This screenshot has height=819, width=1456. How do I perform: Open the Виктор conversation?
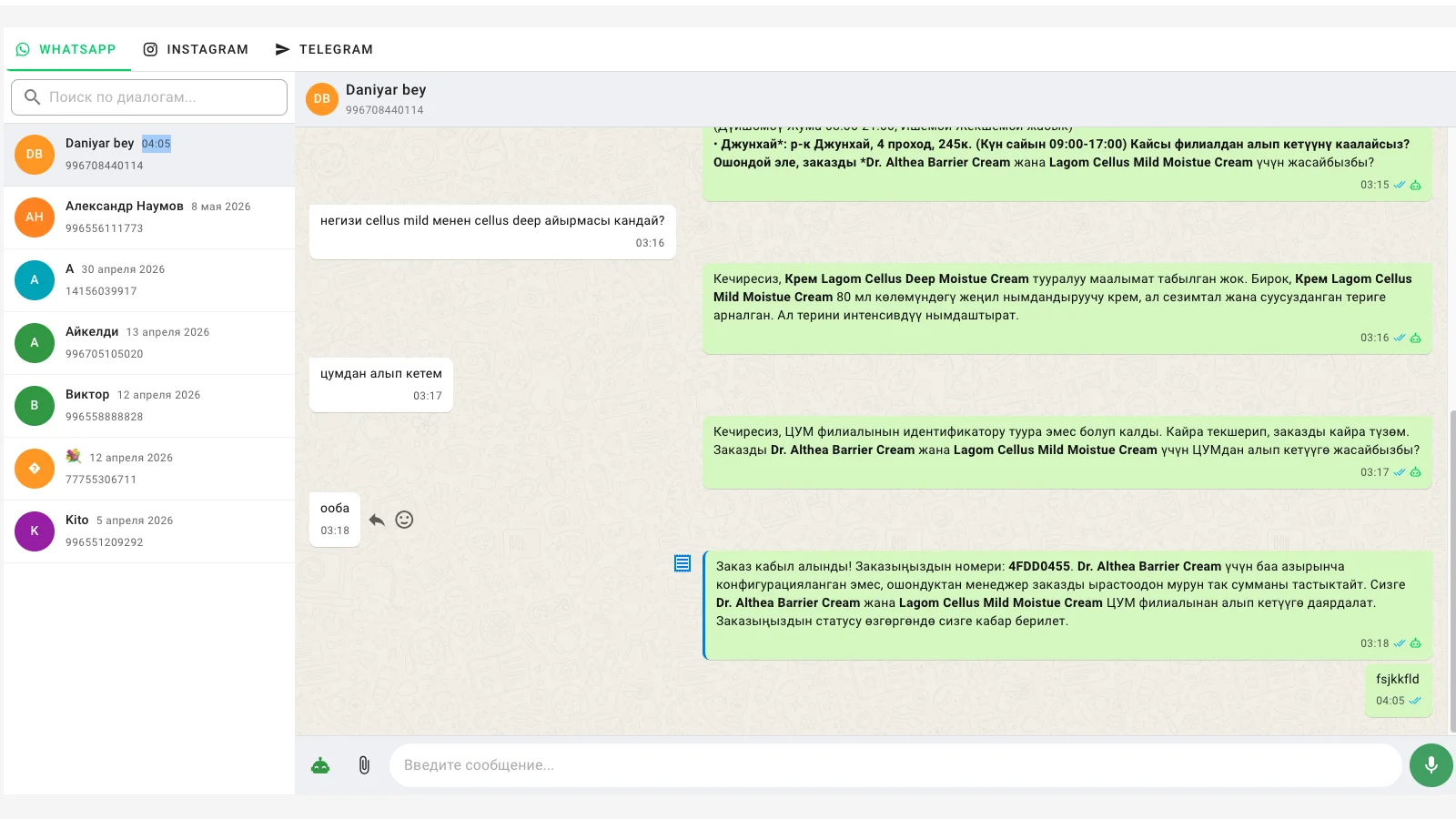click(149, 406)
